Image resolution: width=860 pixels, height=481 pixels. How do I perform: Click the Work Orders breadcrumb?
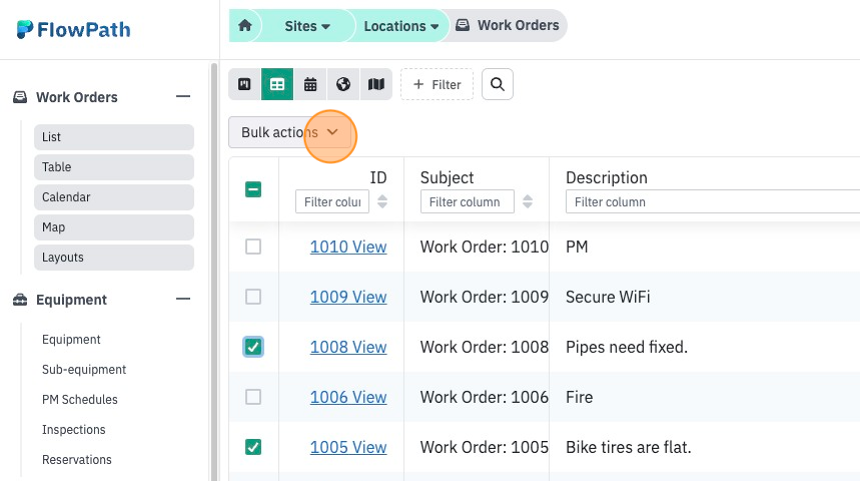507,25
